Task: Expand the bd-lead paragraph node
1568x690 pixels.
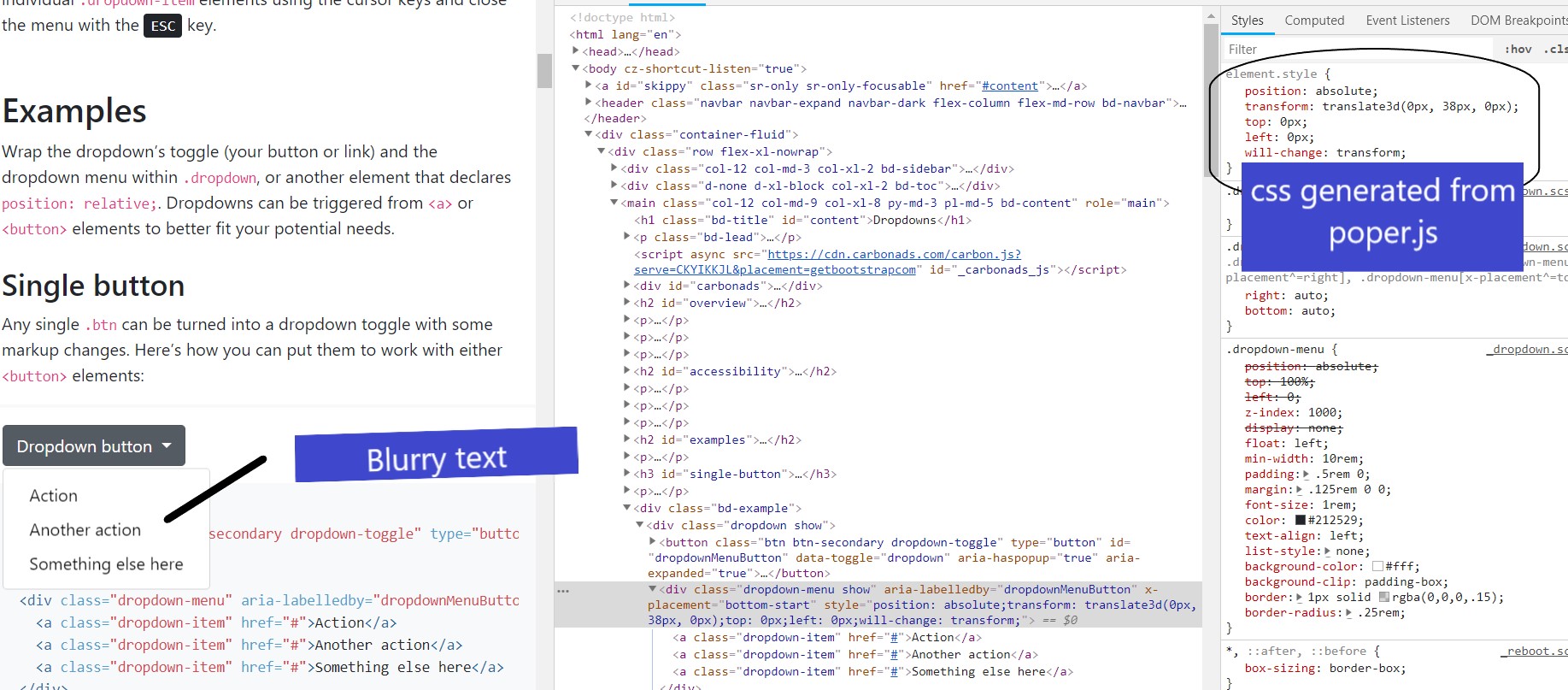Action: [x=627, y=237]
